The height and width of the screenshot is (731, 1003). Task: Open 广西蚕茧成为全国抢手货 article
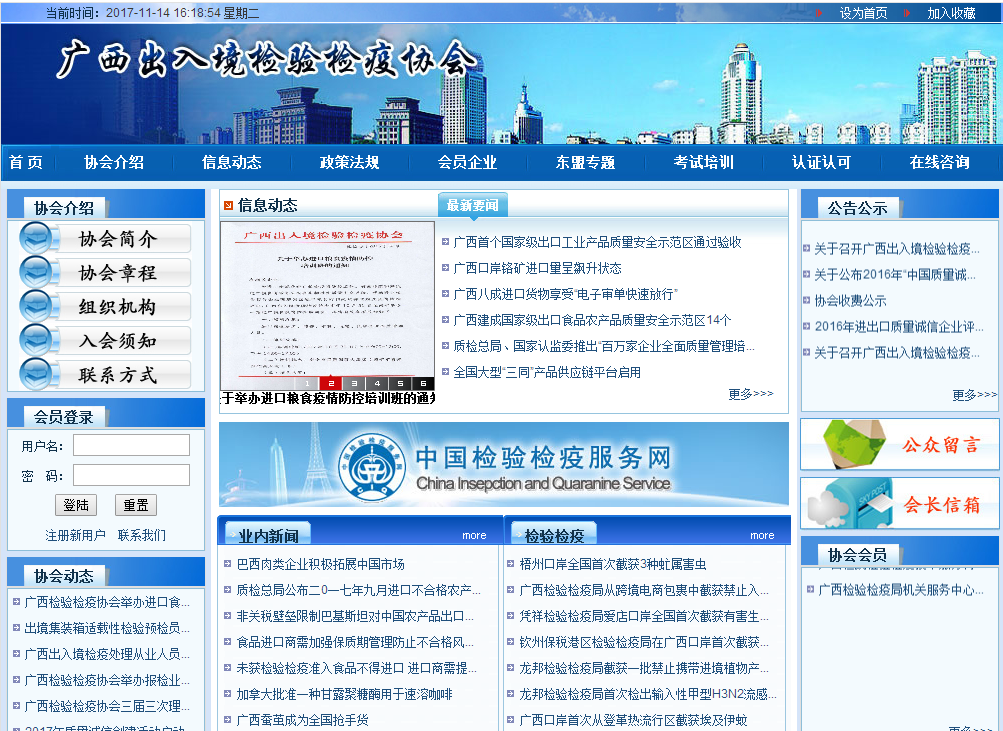click(x=303, y=720)
